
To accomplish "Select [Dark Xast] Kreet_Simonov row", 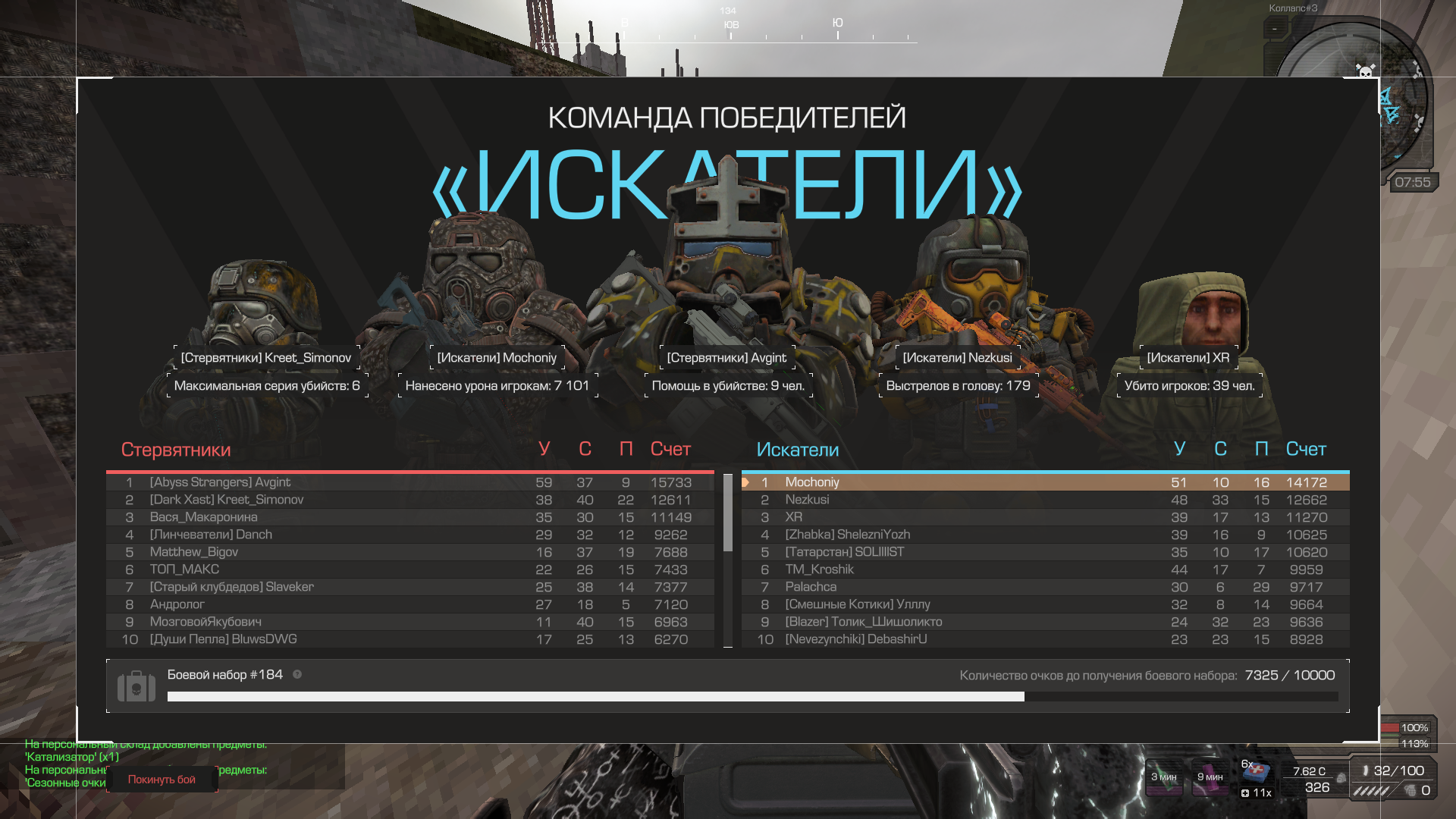I will (x=410, y=500).
